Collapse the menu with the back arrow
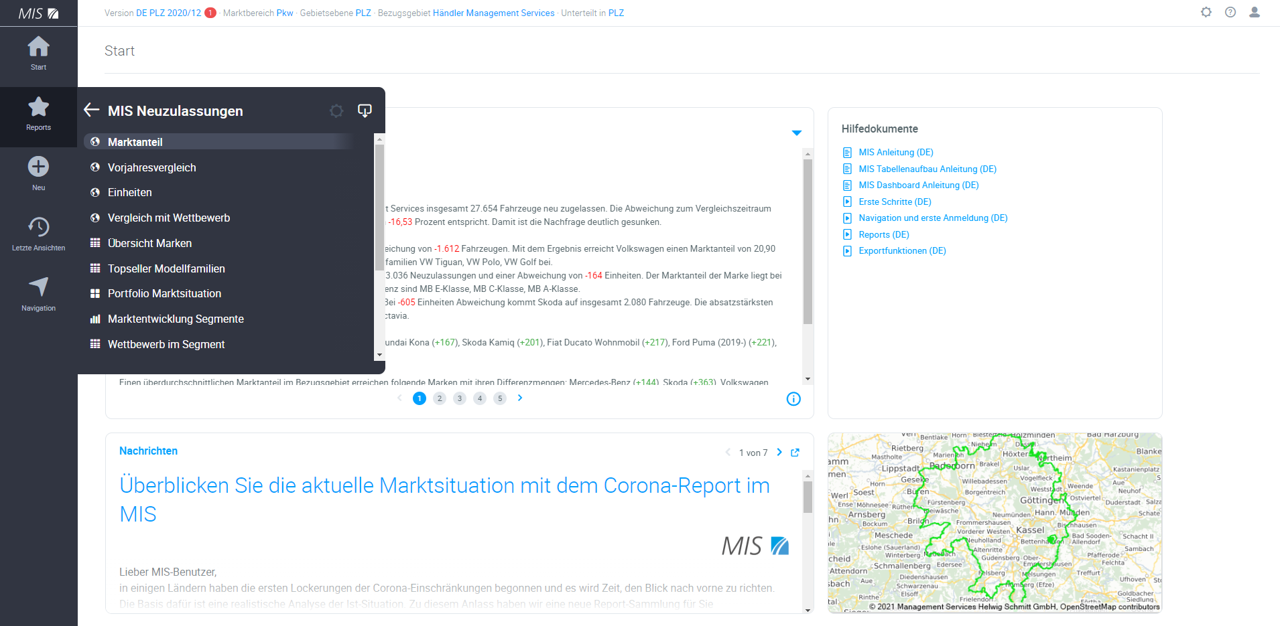1280x626 pixels. 91,110
